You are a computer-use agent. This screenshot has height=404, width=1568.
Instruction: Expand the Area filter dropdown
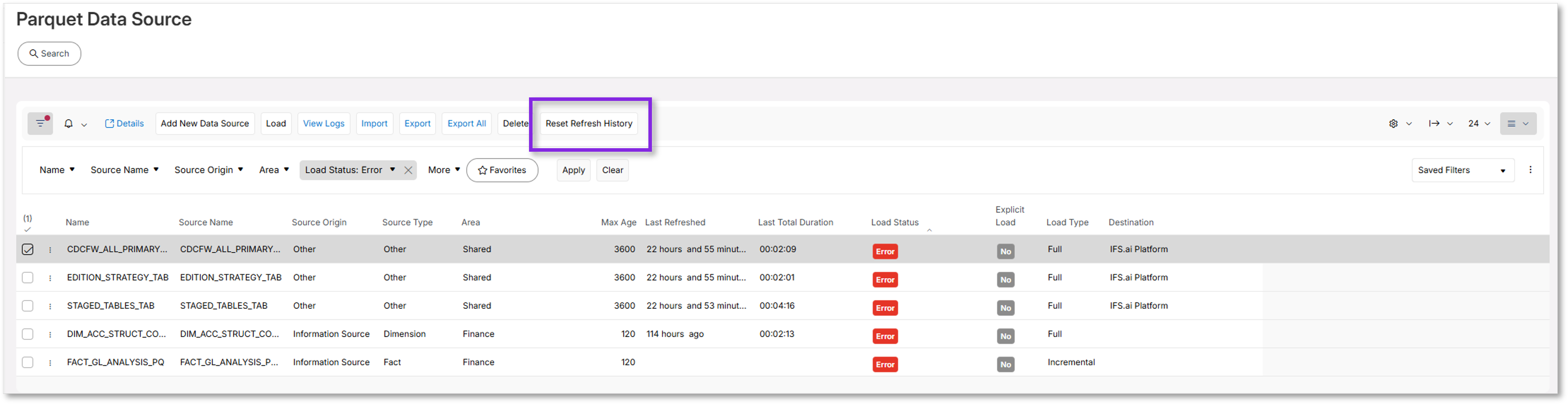(x=274, y=170)
